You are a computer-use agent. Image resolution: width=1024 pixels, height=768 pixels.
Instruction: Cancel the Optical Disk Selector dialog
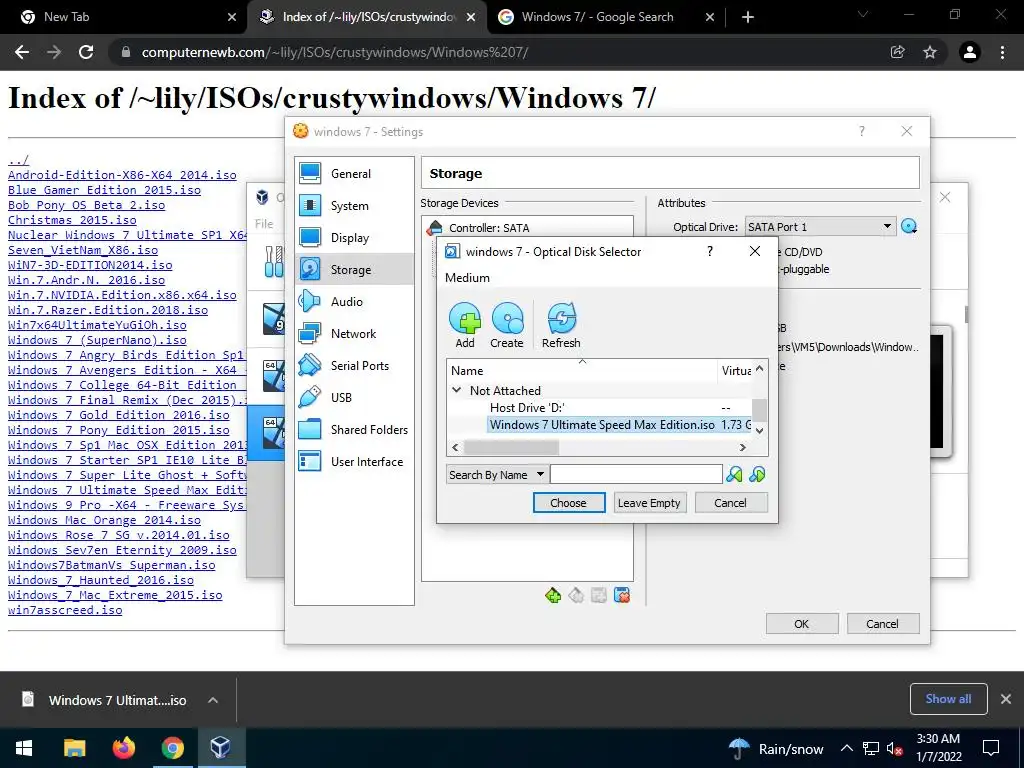[730, 503]
